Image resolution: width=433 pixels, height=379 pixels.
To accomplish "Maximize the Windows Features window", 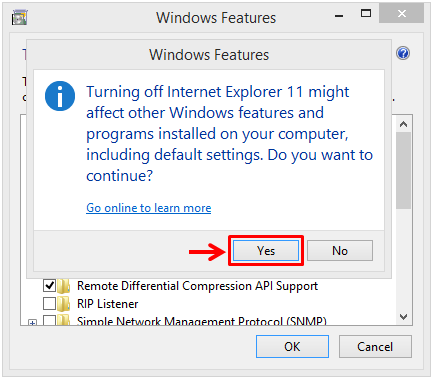I will click(x=366, y=14).
